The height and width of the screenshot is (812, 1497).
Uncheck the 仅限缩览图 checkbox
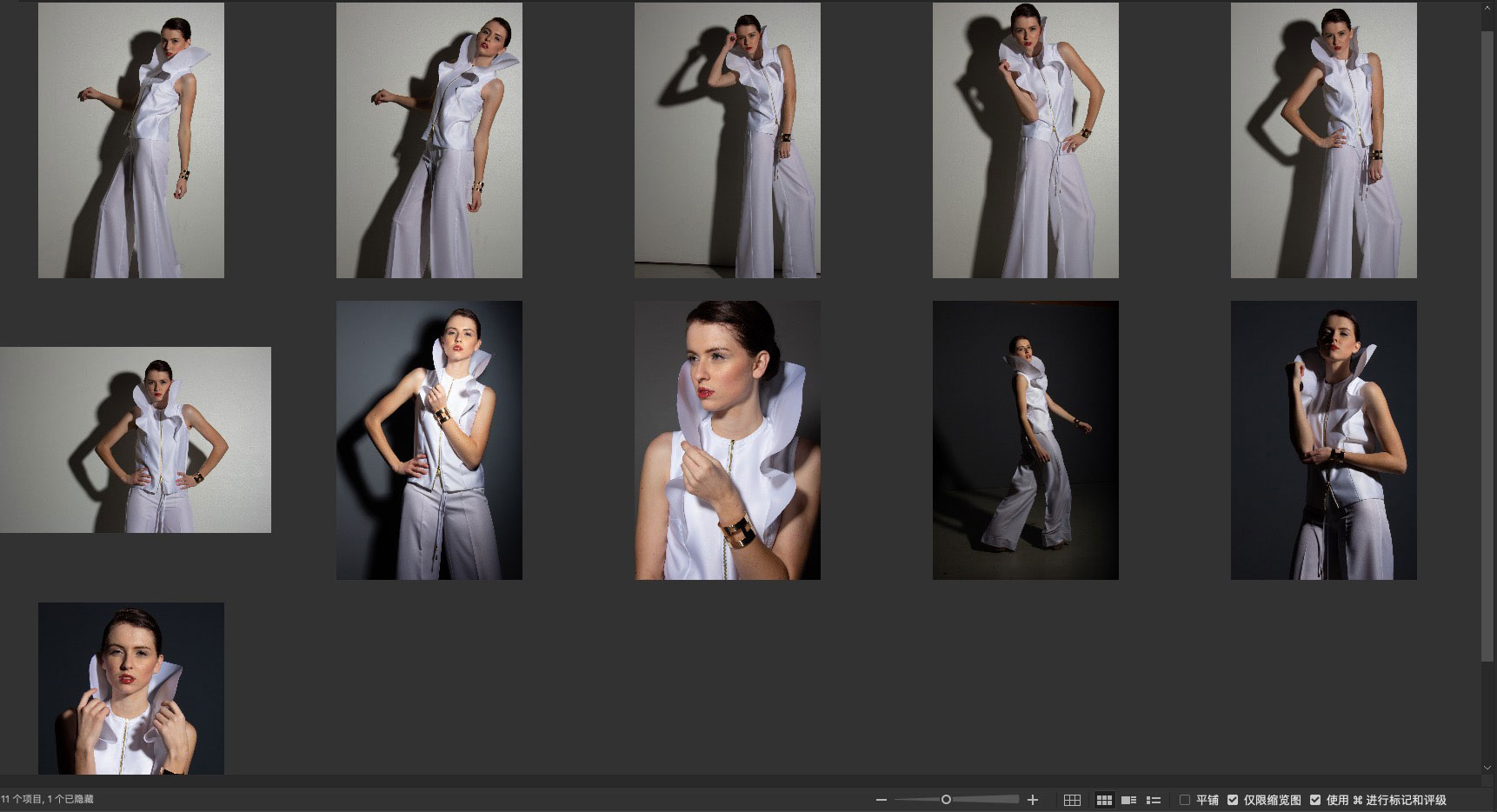point(1232,800)
